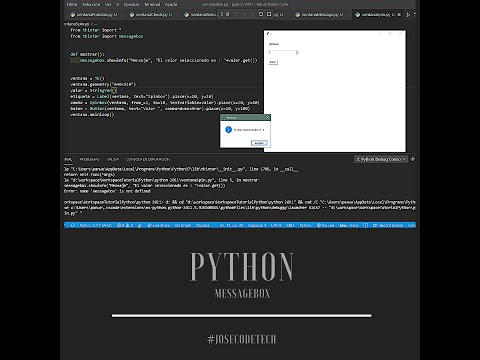The image size is (480, 360).
Task: Click the Record Screen status bar item
Action: click(x=389, y=226)
